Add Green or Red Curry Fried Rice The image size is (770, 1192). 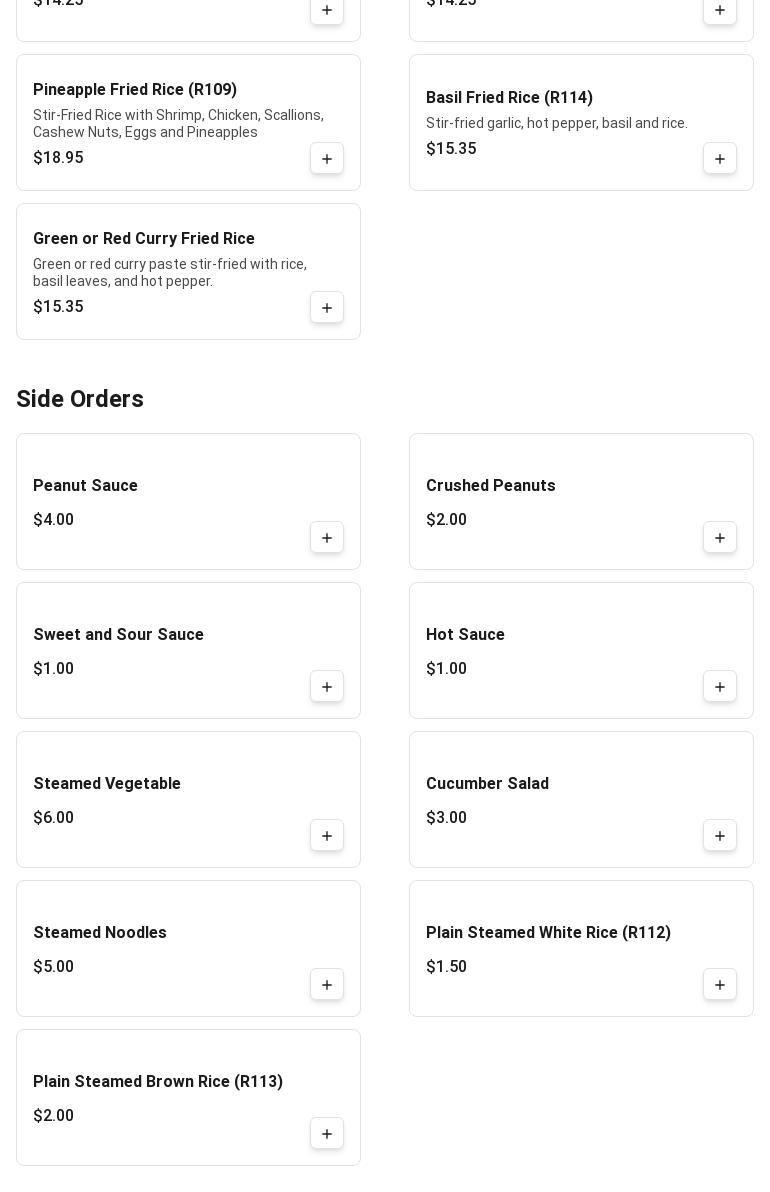point(327,308)
